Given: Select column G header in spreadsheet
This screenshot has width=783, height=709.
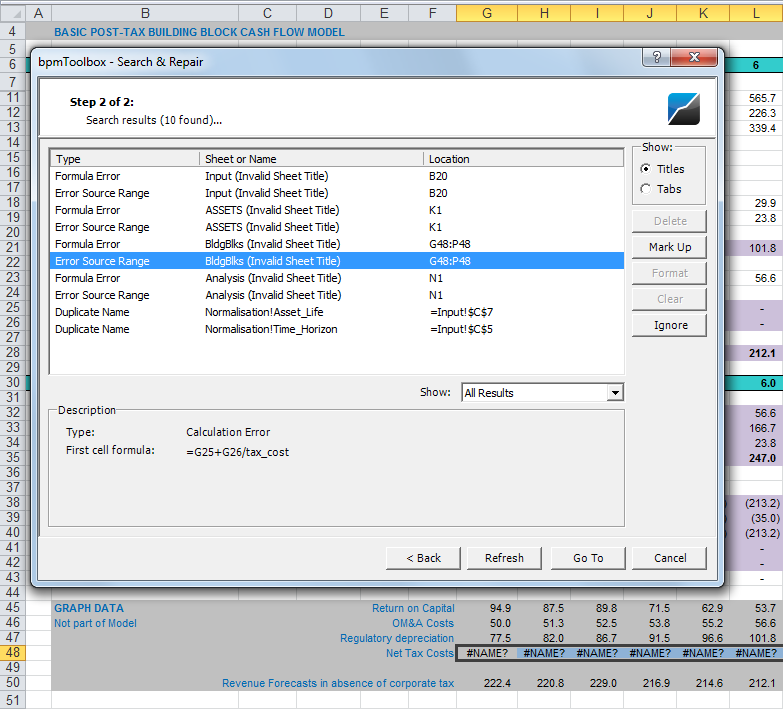Looking at the screenshot, I should [x=487, y=13].
